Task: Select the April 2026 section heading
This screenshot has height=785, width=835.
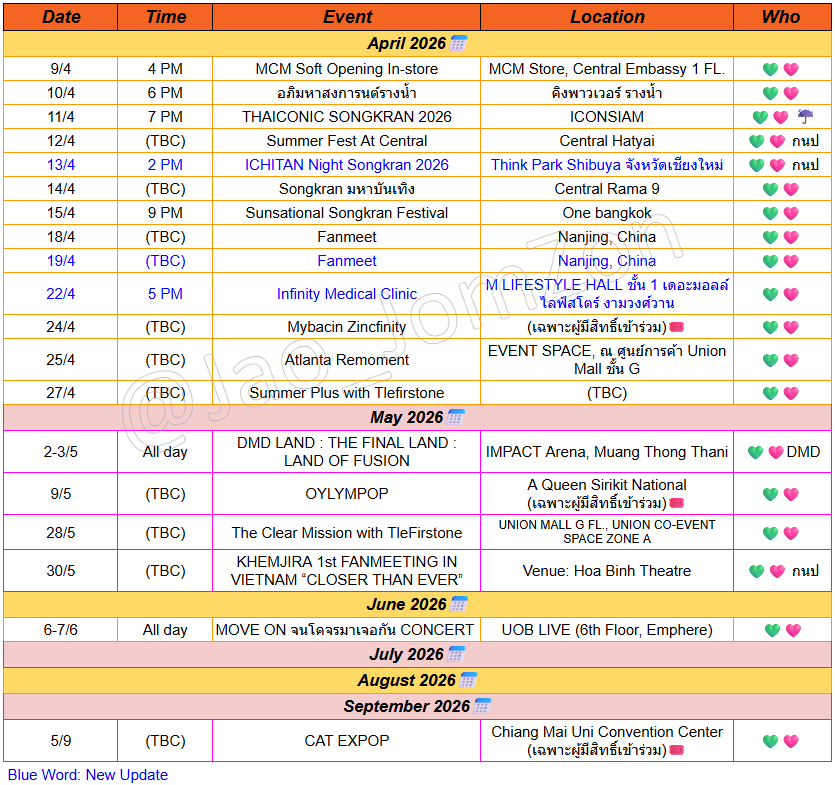Action: (418, 43)
